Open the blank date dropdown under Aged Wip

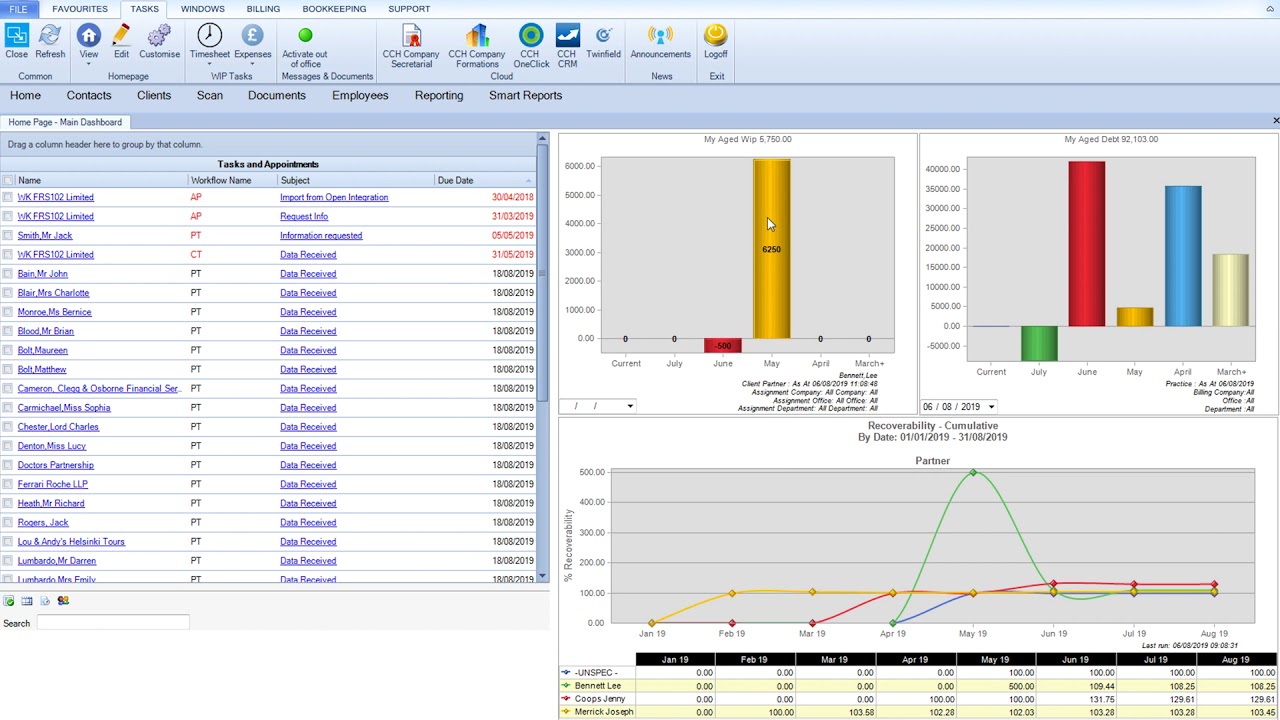pos(630,406)
